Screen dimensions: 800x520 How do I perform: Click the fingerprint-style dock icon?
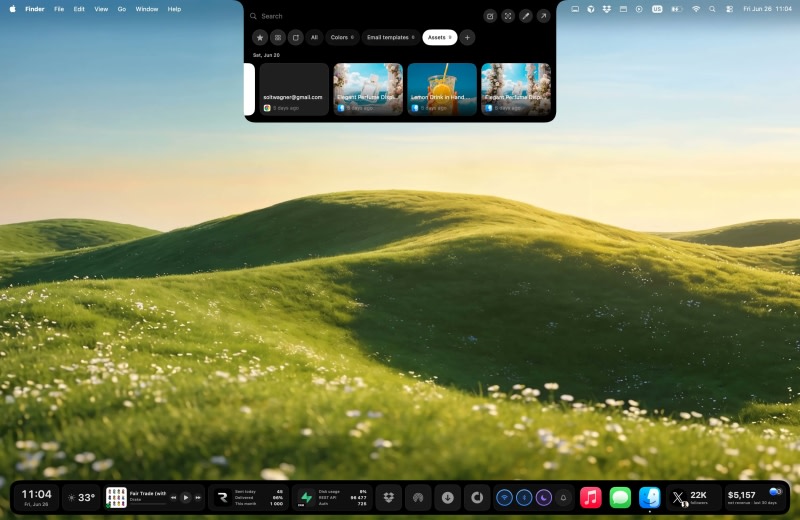point(418,498)
